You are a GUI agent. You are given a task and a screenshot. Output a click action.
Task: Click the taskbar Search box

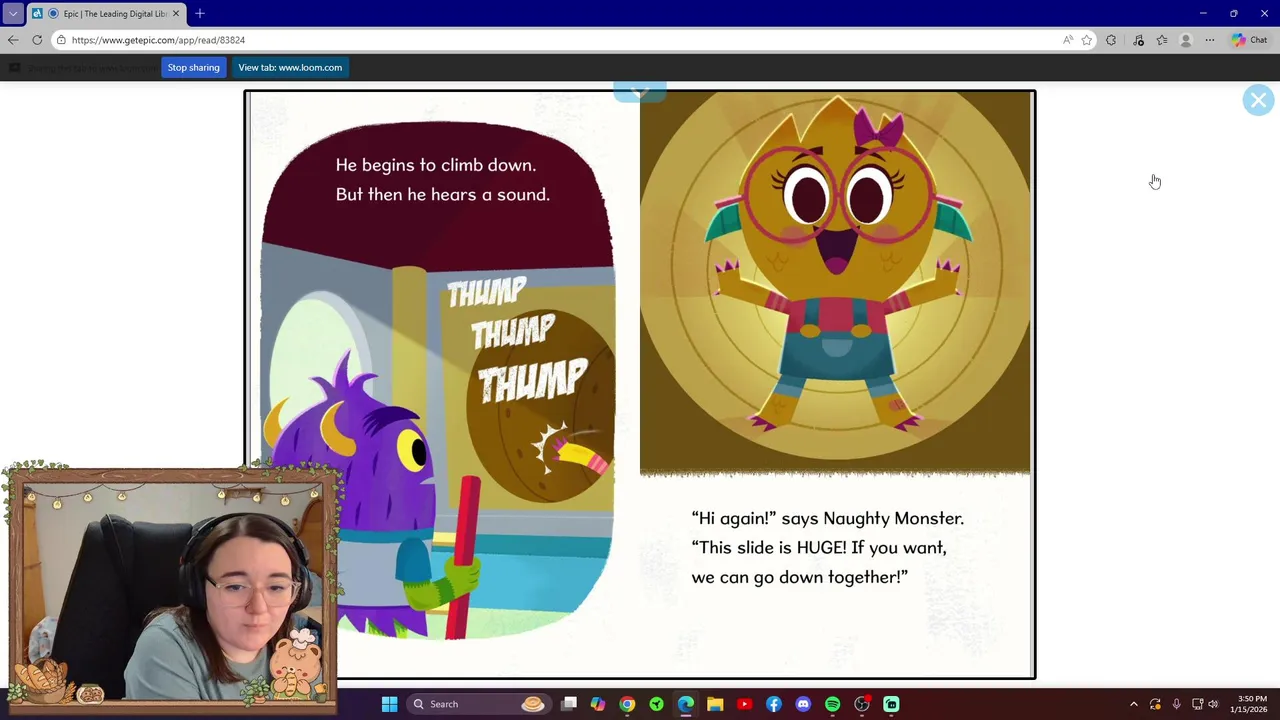(x=478, y=704)
